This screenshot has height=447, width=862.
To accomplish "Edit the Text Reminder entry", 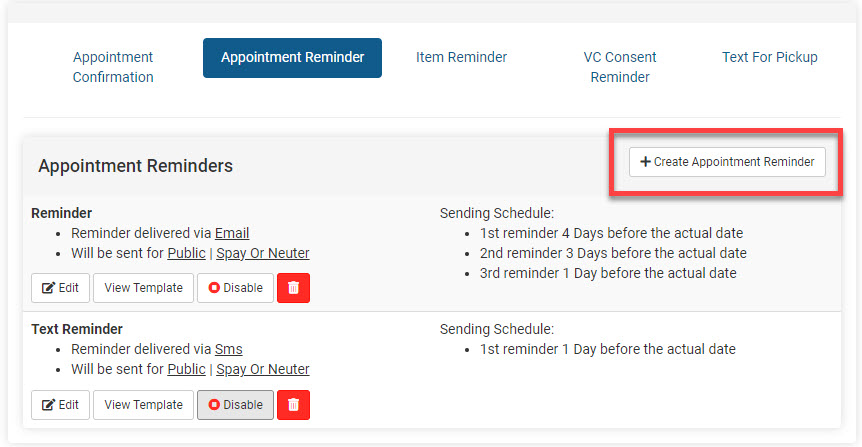I will (x=60, y=405).
